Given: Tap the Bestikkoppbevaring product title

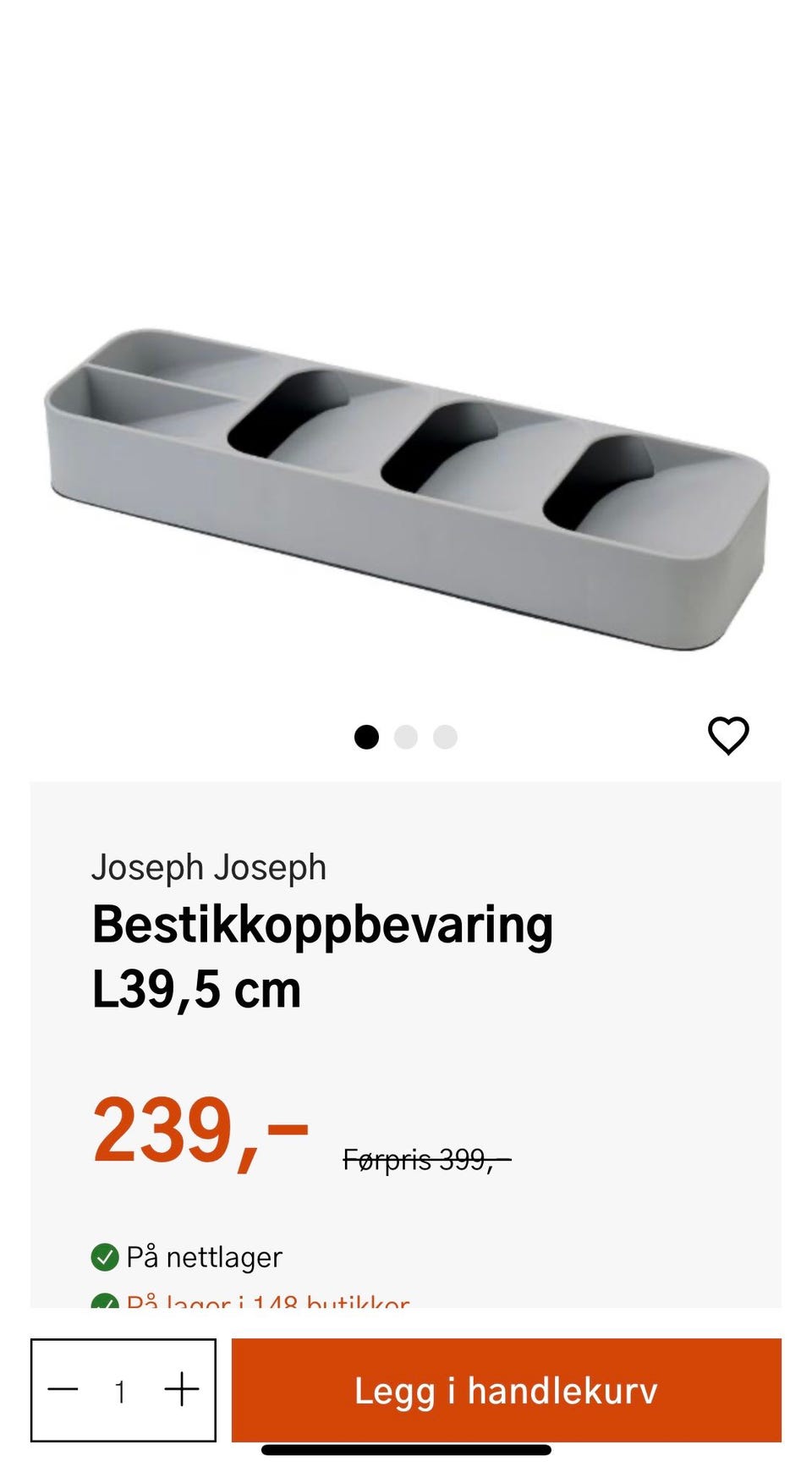Looking at the screenshot, I should click(x=321, y=925).
